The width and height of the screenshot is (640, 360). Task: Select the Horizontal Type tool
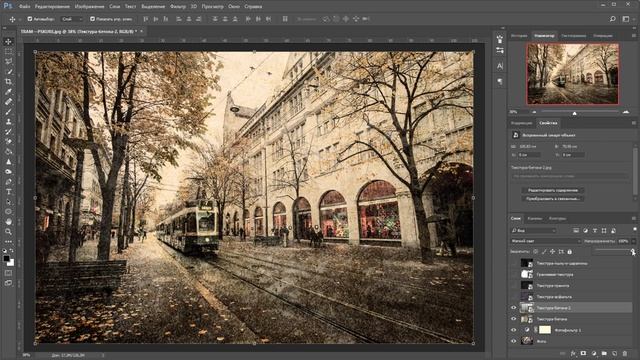pyautogui.click(x=8, y=191)
